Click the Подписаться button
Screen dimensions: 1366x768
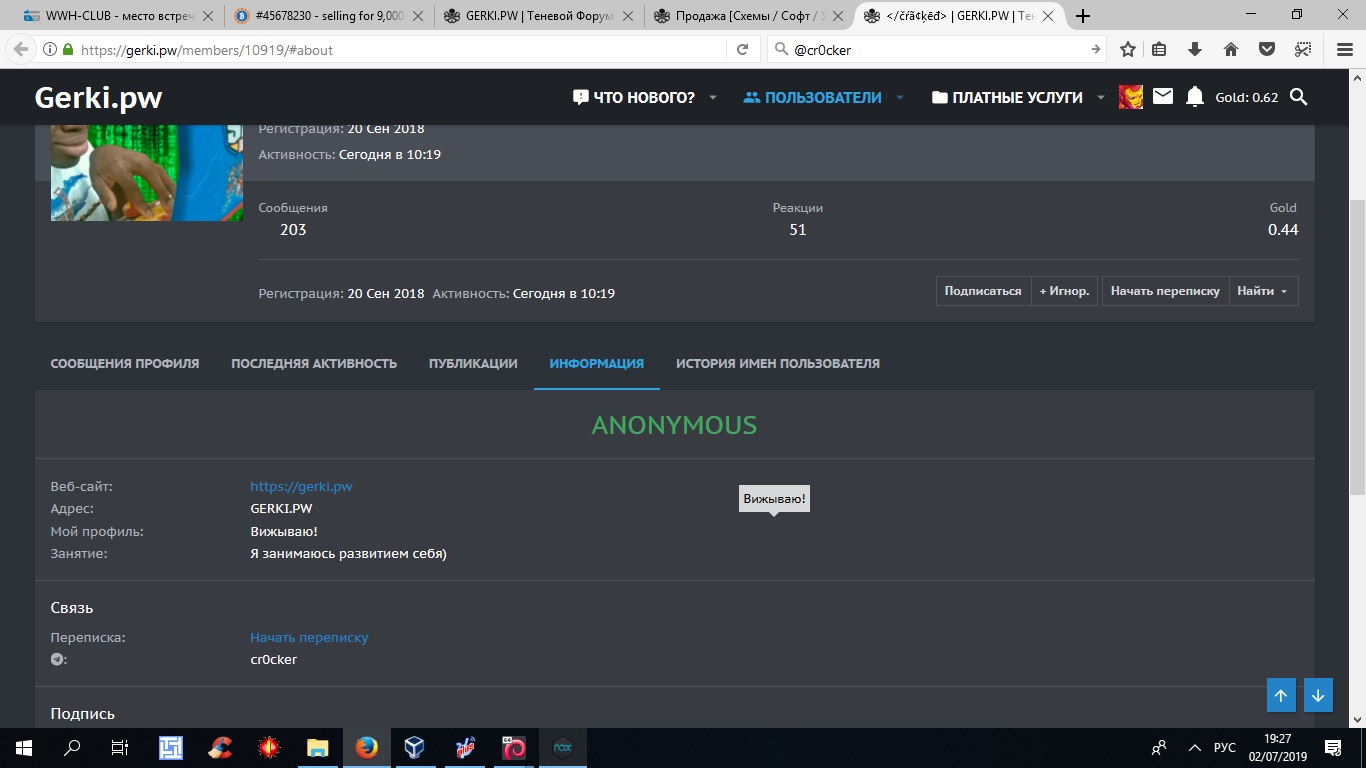pos(983,291)
